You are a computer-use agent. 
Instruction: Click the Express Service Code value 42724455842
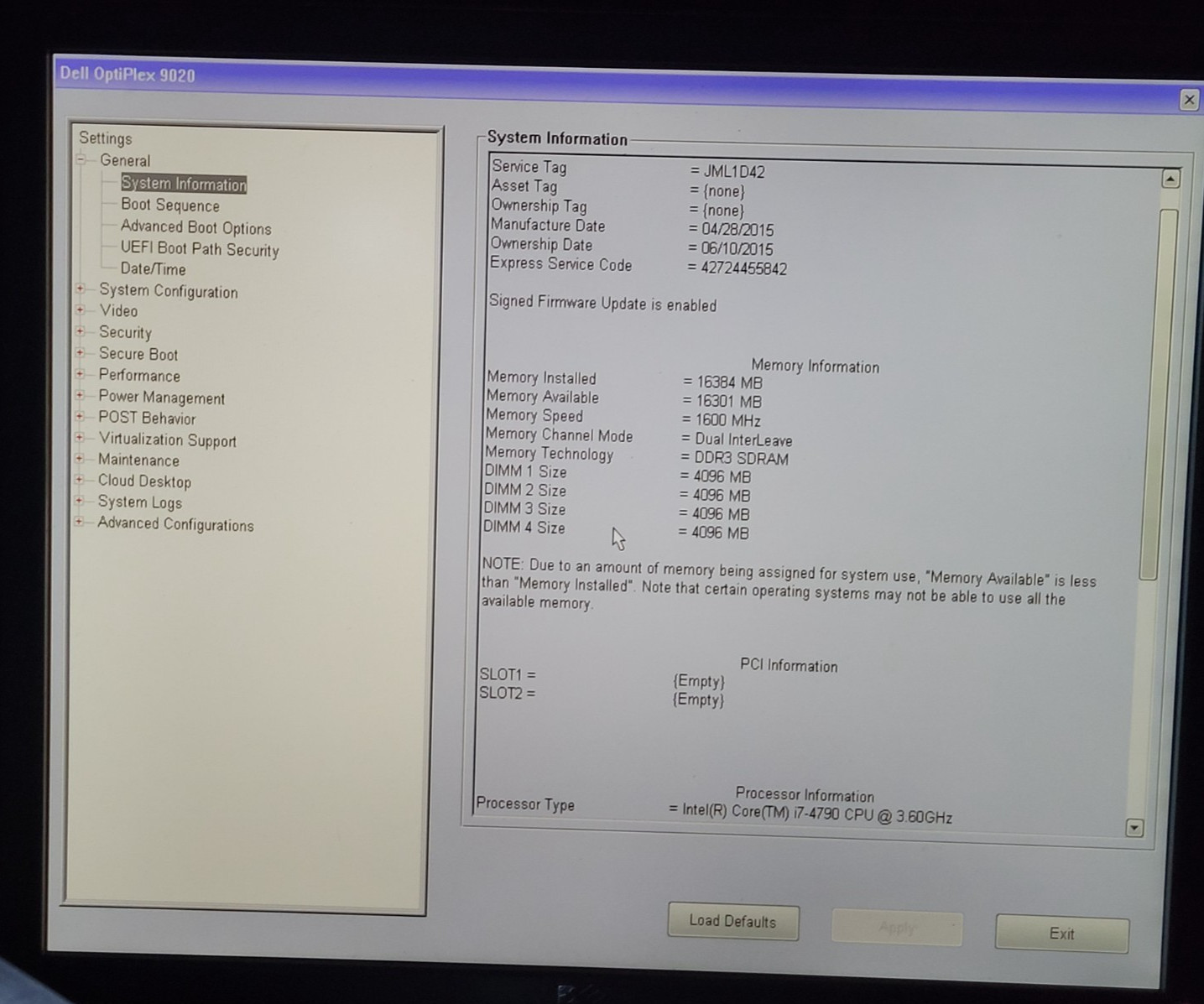743,268
